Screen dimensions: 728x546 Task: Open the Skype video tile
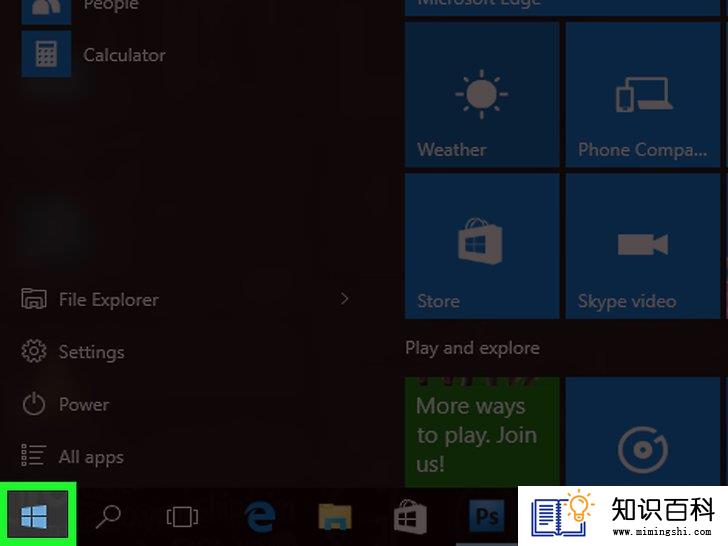click(643, 246)
